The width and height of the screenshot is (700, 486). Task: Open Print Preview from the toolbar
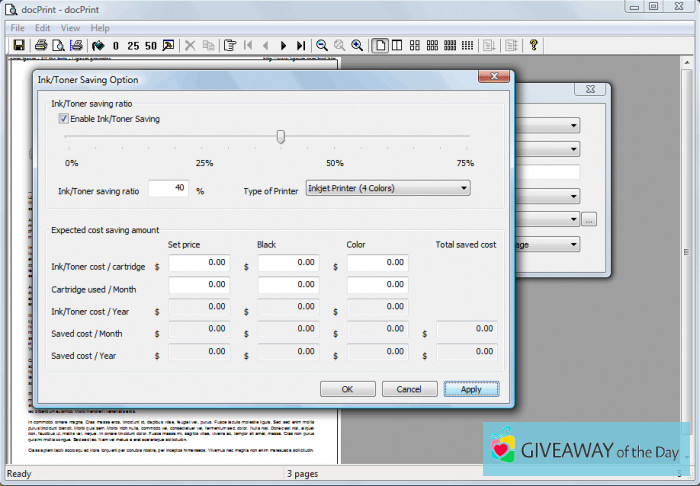(x=59, y=45)
